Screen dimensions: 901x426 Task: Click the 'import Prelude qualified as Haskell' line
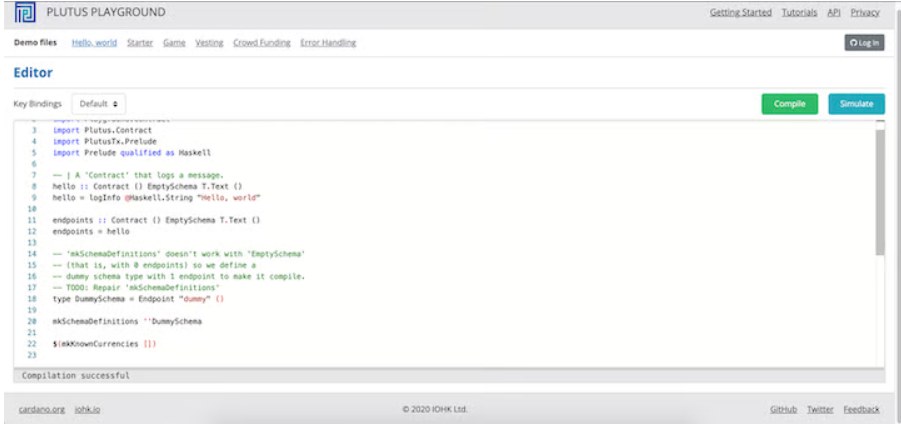[132, 153]
